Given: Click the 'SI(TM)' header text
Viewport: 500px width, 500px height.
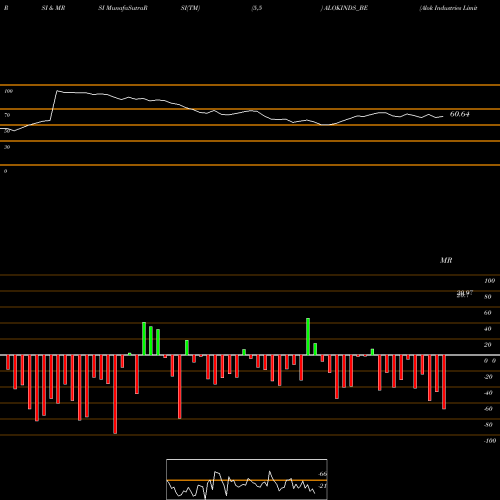Looking at the screenshot, I should coord(190,8).
